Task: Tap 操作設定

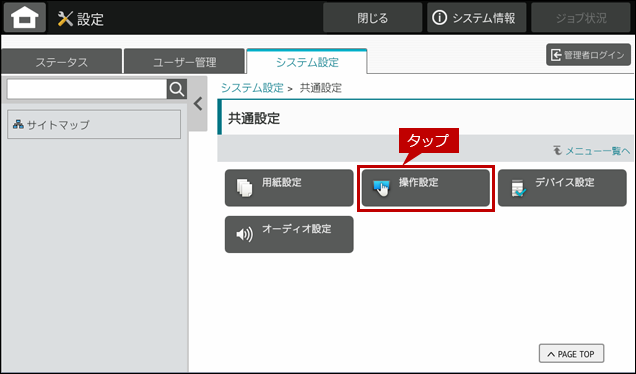Action: click(x=425, y=188)
